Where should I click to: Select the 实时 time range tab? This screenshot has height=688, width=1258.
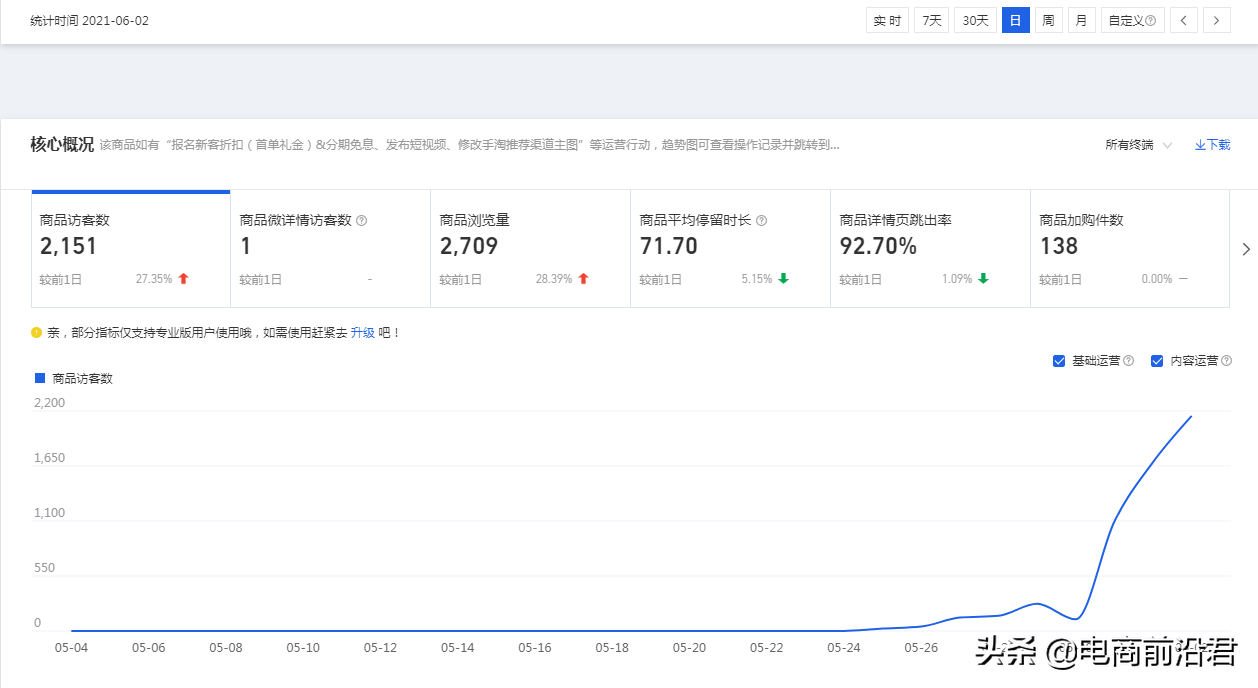click(x=887, y=20)
